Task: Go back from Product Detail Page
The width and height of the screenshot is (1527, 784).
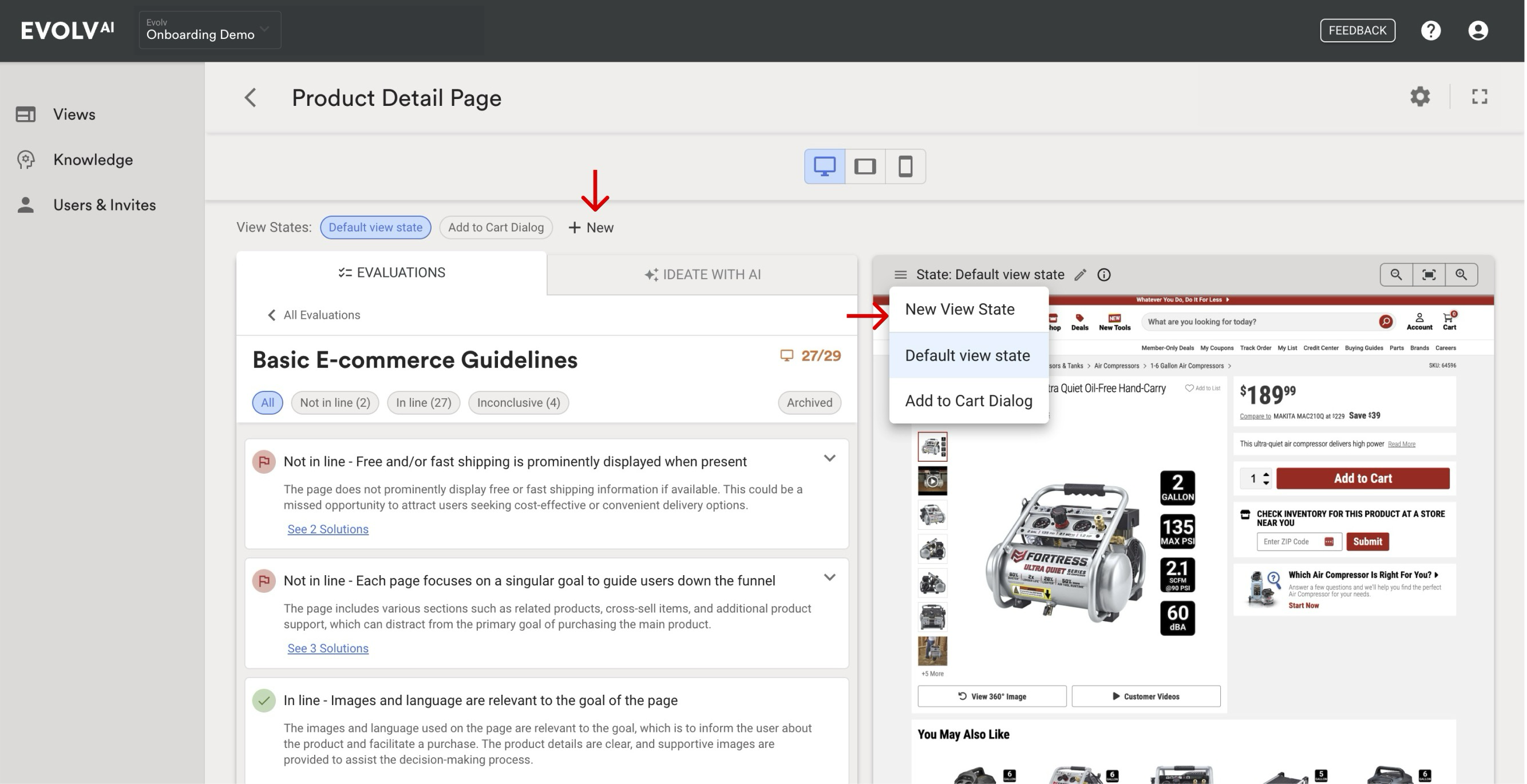Action: tap(250, 98)
